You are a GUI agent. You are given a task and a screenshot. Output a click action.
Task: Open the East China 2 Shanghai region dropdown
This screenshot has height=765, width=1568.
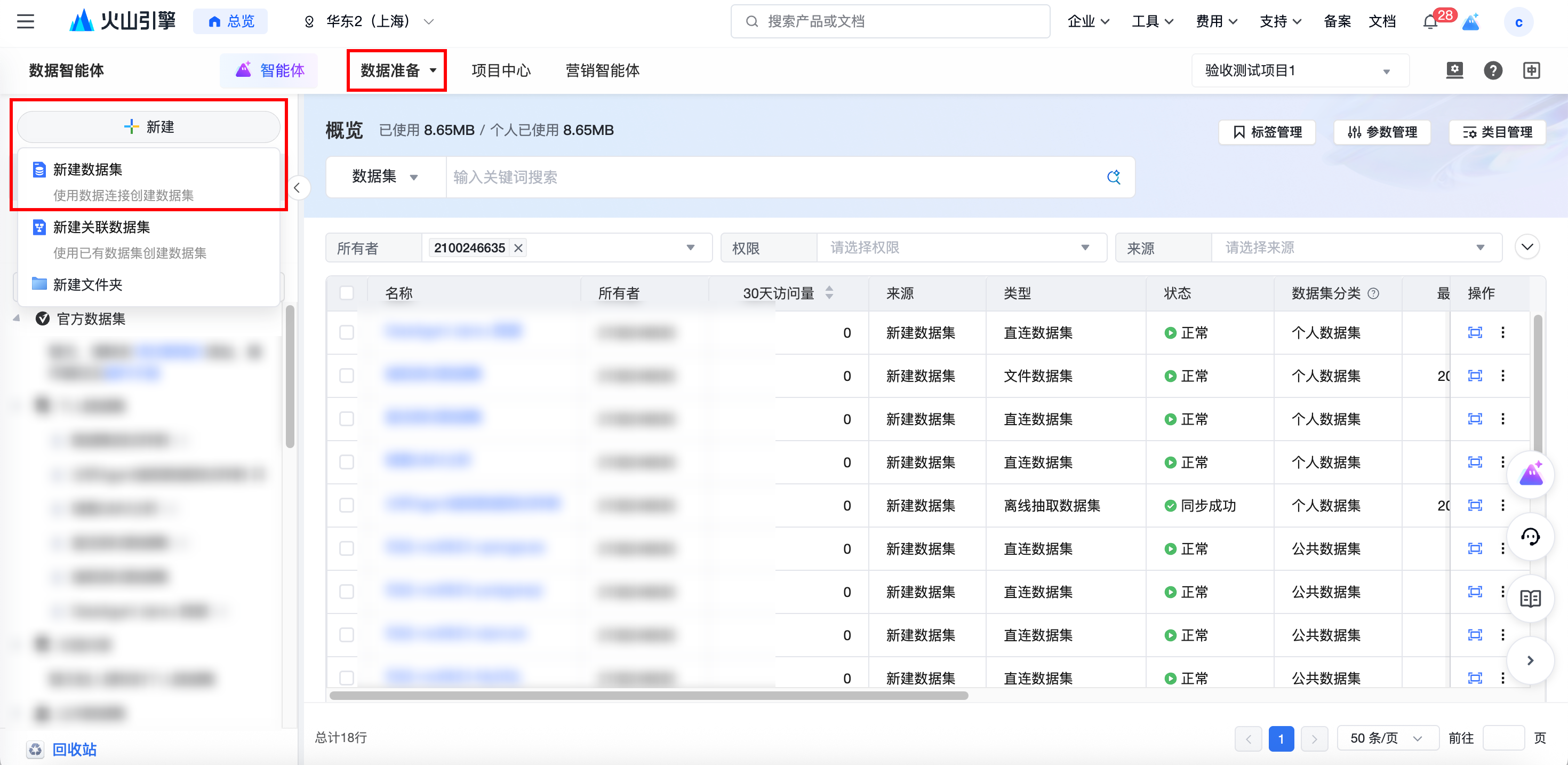tap(369, 22)
